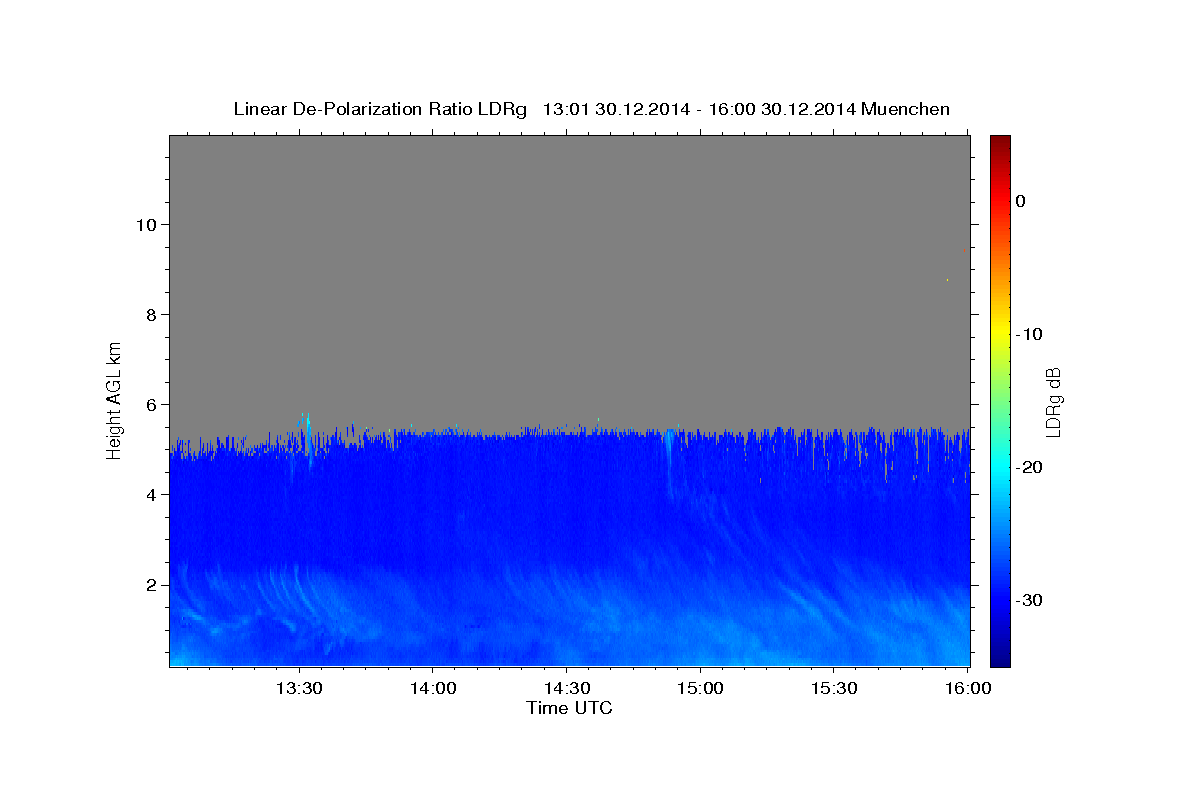Click the "Height AGL km" axis label
The height and width of the screenshot is (800, 1200).
click(x=114, y=400)
